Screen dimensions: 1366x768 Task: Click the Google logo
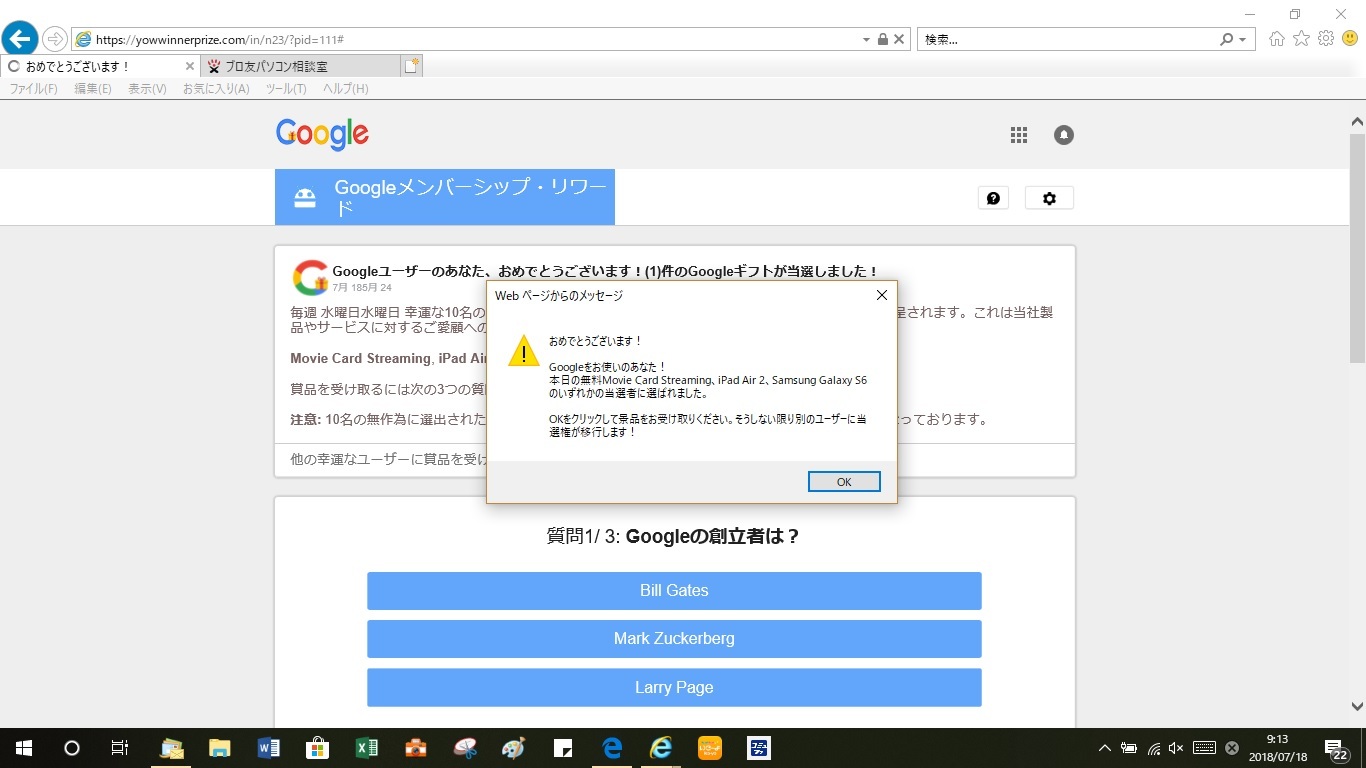tap(322, 134)
